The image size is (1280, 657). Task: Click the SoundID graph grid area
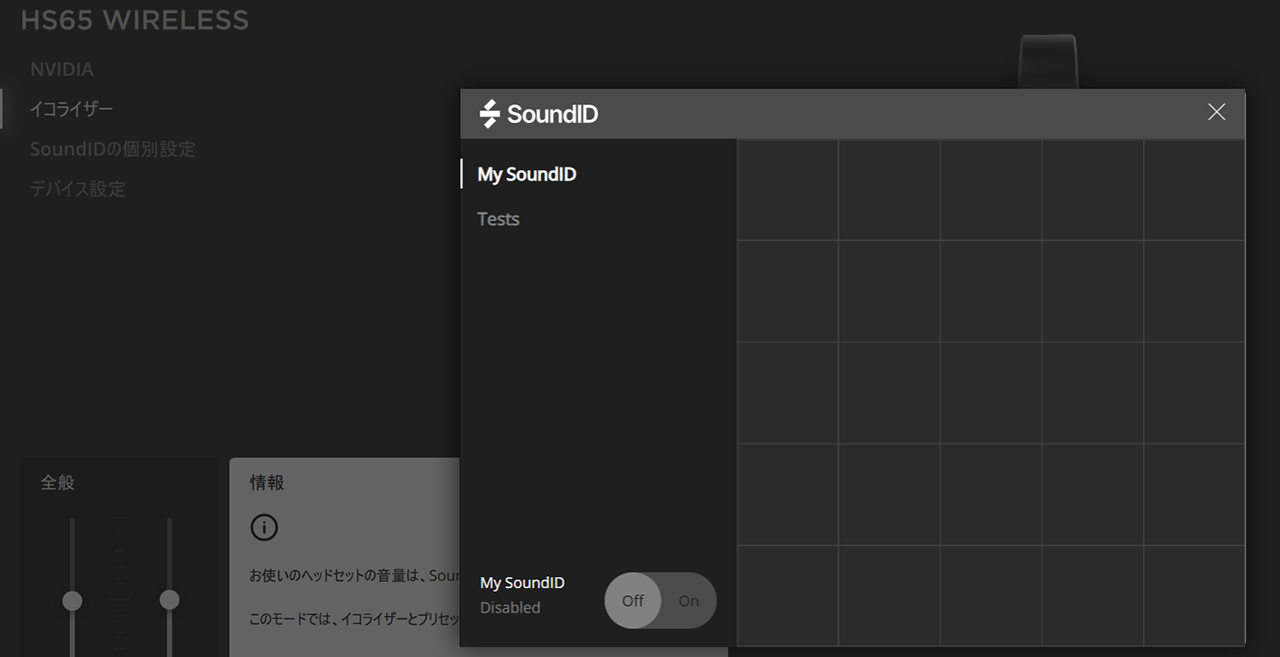[990, 392]
